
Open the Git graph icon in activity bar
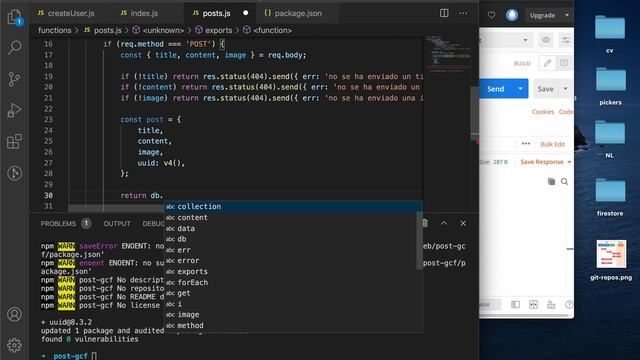point(14,173)
